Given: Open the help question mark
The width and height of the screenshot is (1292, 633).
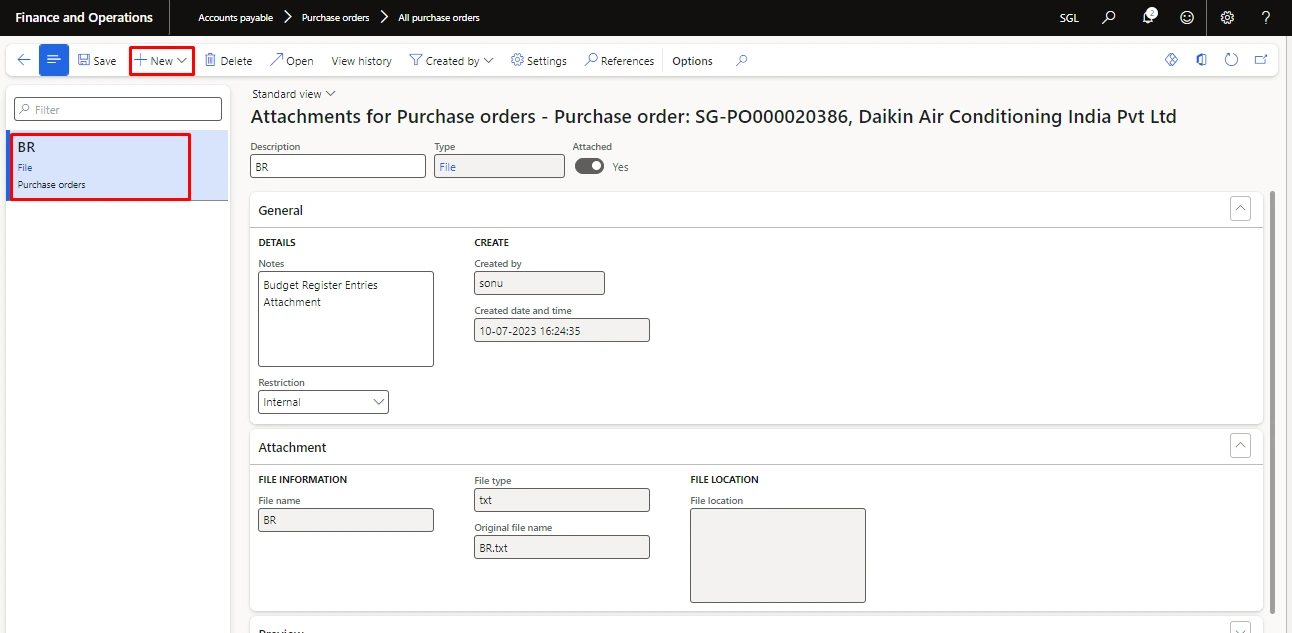Looking at the screenshot, I should [1265, 17].
